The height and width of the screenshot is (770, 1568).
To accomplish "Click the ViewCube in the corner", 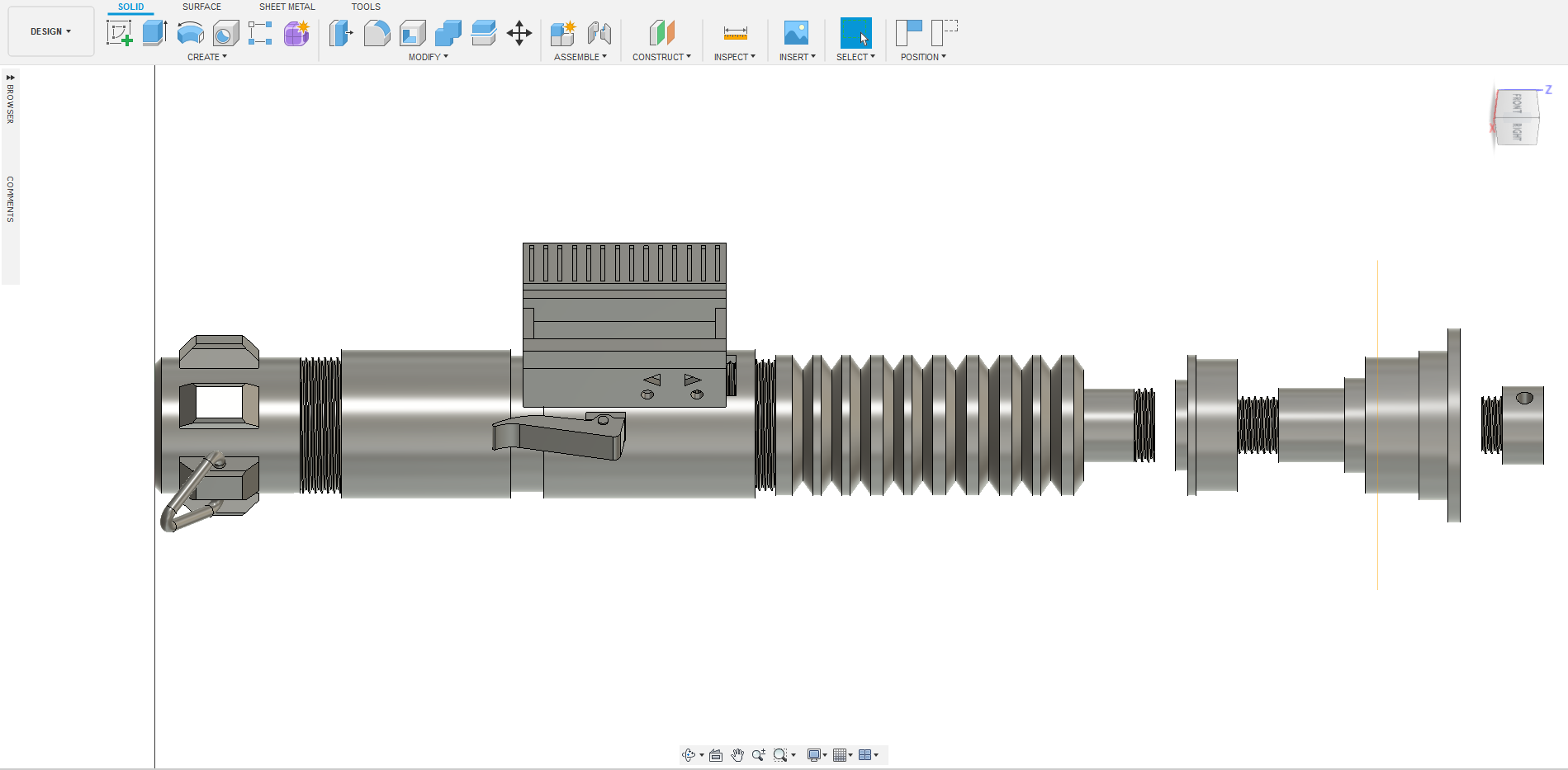I will point(1517,118).
